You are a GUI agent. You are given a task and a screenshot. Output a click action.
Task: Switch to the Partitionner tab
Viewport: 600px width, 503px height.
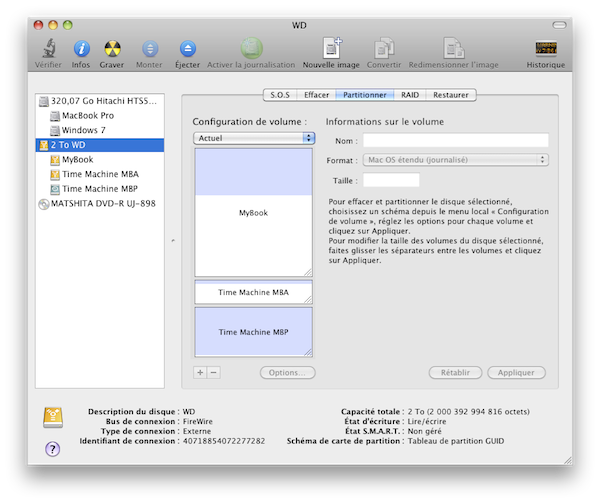point(365,95)
